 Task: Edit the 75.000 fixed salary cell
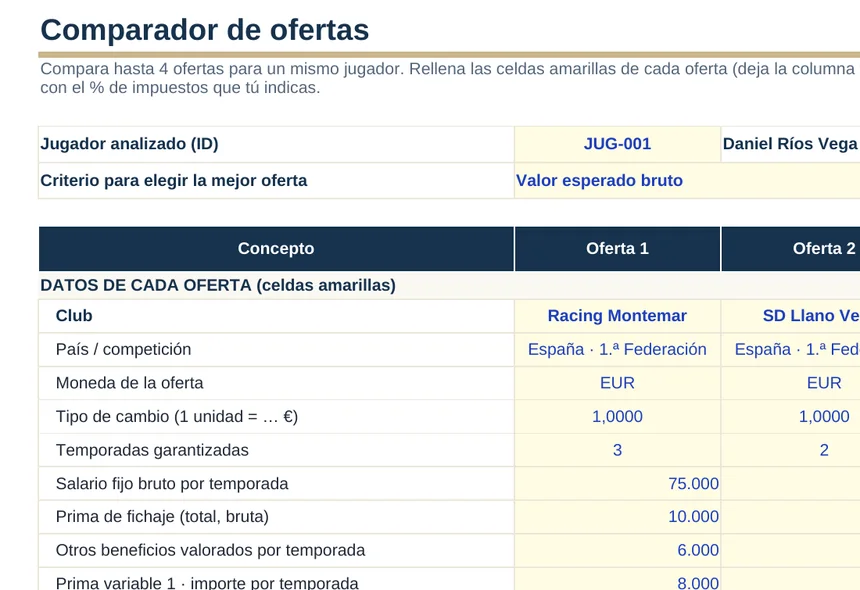pos(617,484)
